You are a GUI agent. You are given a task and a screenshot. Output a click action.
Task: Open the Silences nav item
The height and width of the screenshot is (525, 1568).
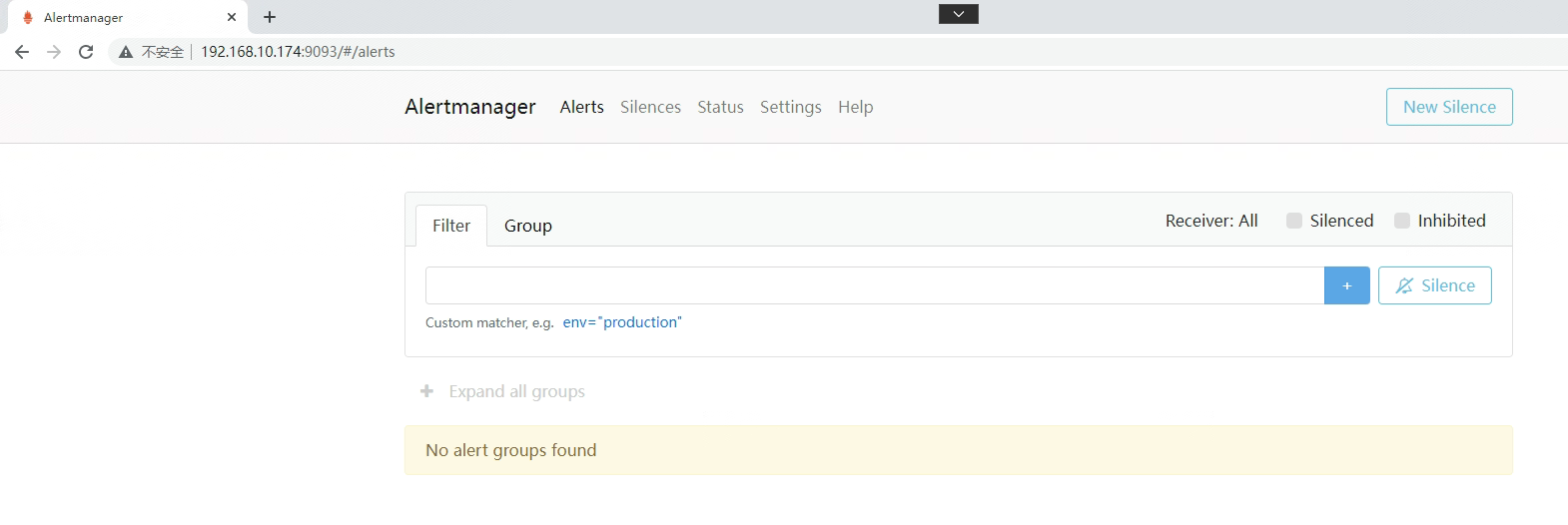(x=650, y=107)
